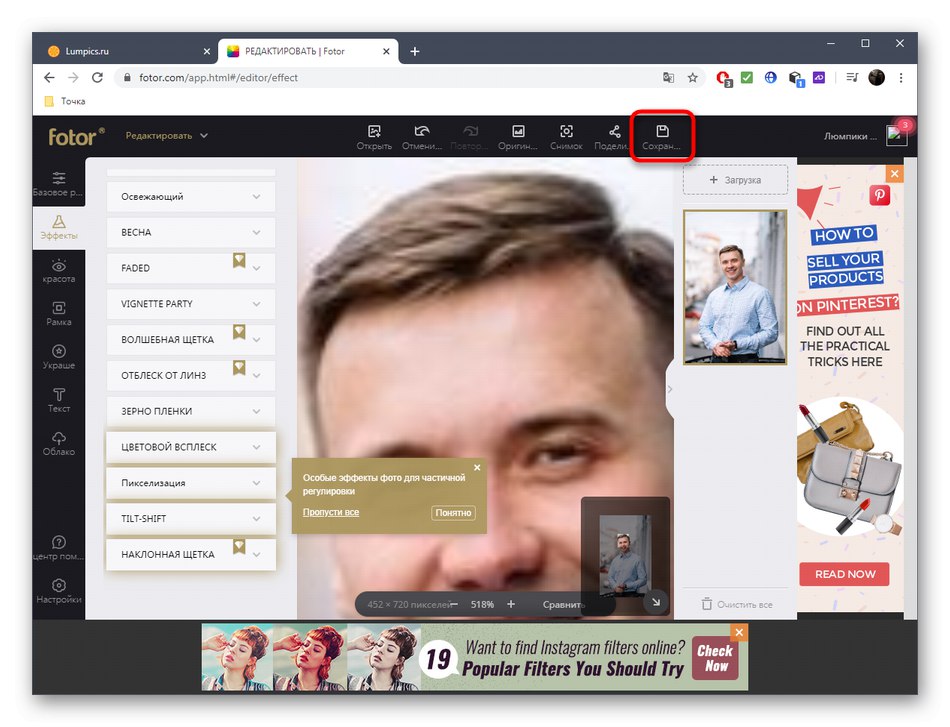950x727 pixels.
Task: Expand the Пикселизация effect group
Action: click(191, 483)
